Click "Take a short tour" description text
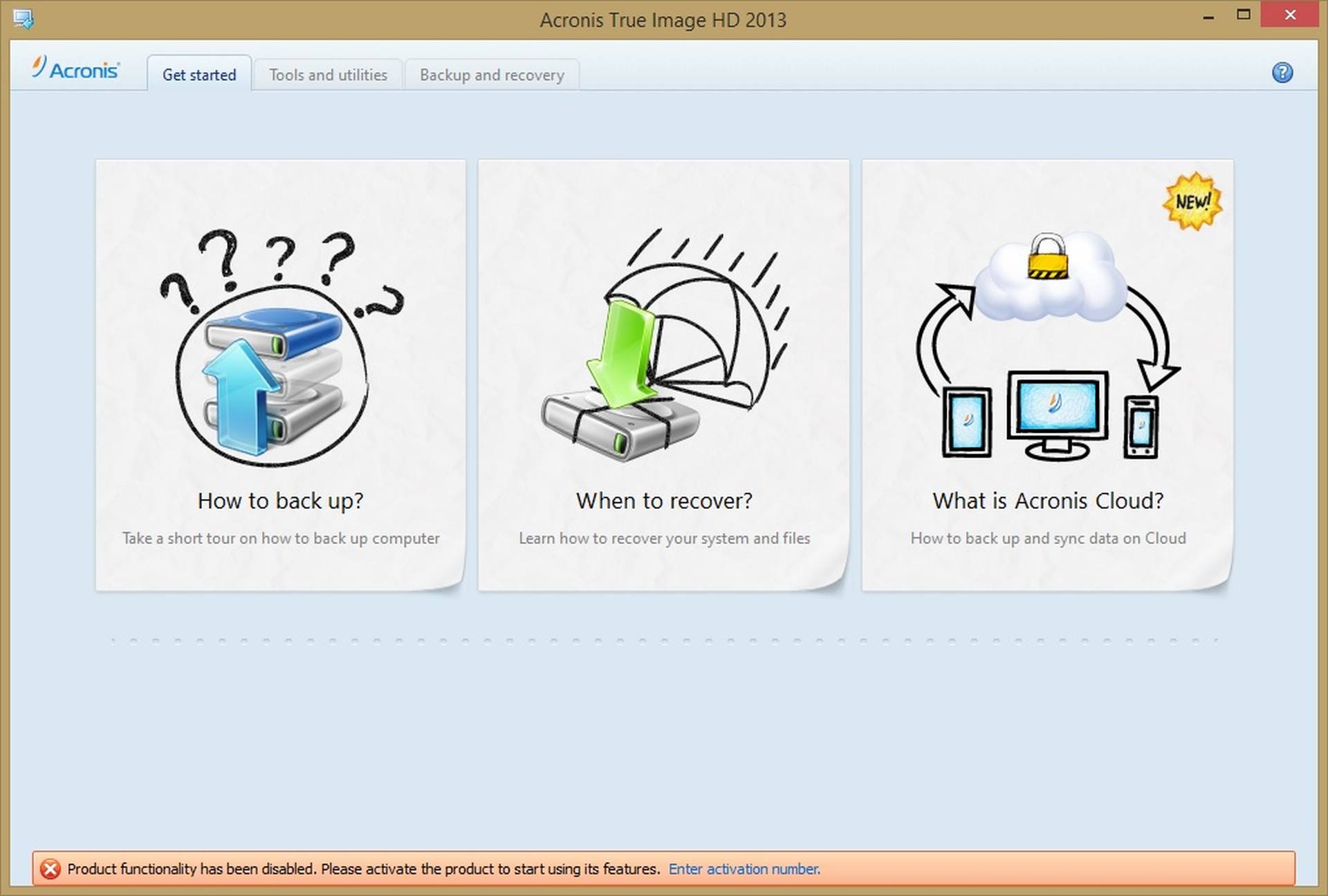The image size is (1328, 896). 280,538
